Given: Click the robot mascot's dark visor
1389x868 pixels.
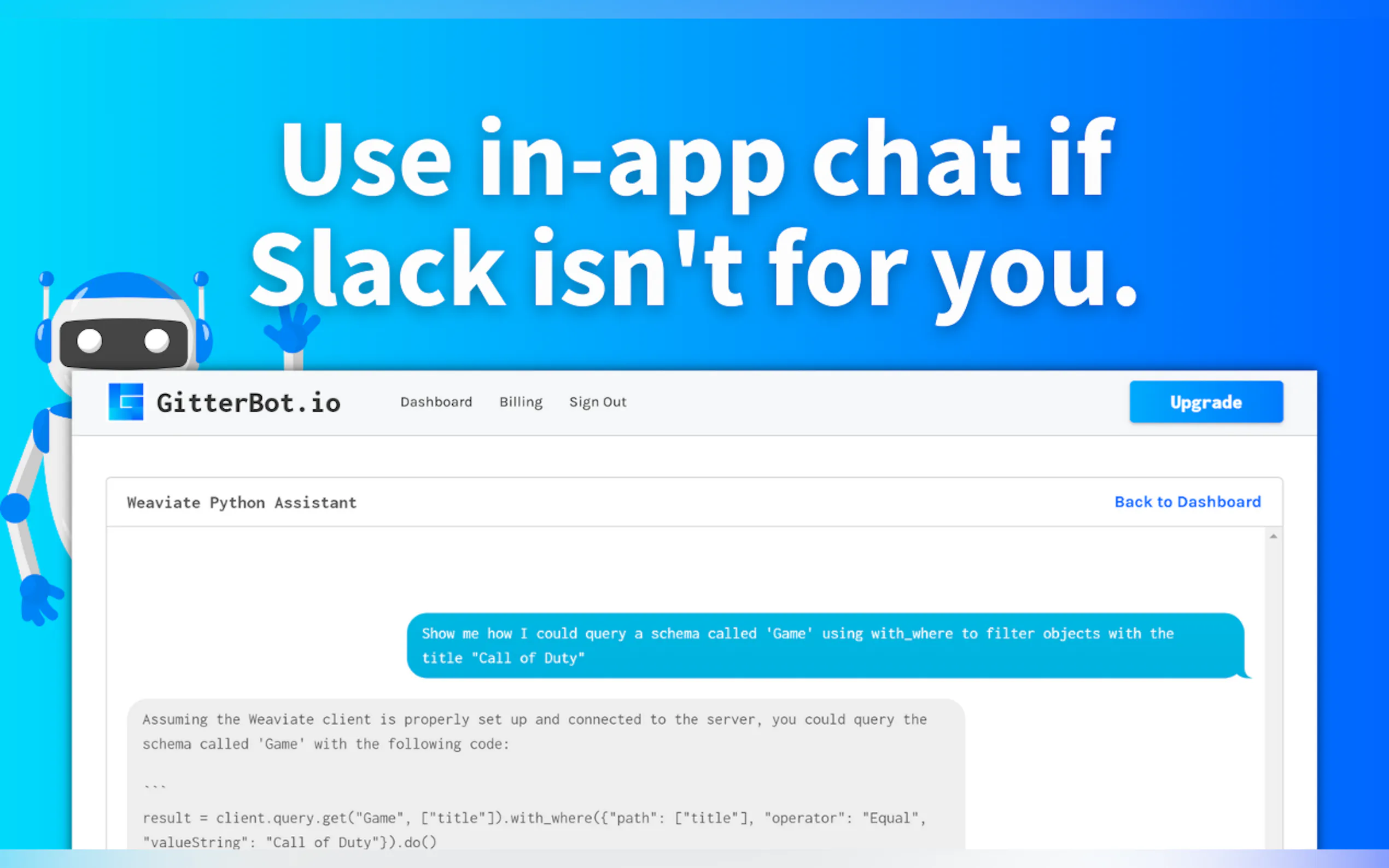Looking at the screenshot, I should (x=124, y=343).
